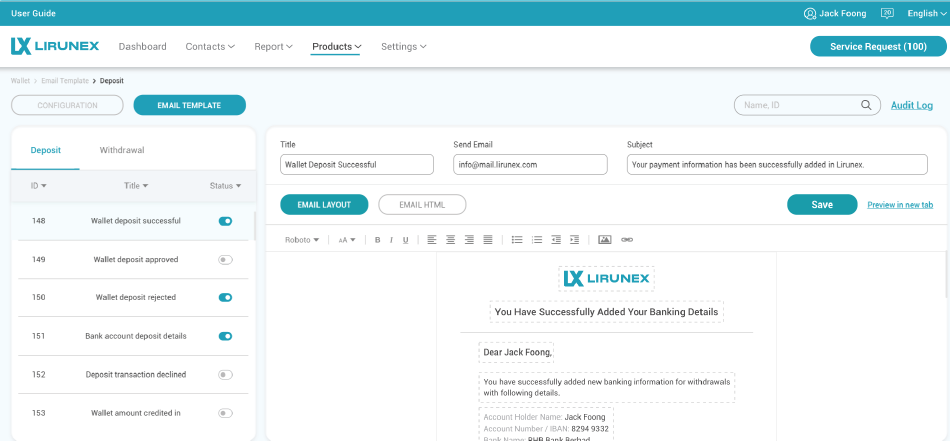Viewport: 950px width, 441px height.
Task: Sort the list by Title column
Action: point(136,186)
